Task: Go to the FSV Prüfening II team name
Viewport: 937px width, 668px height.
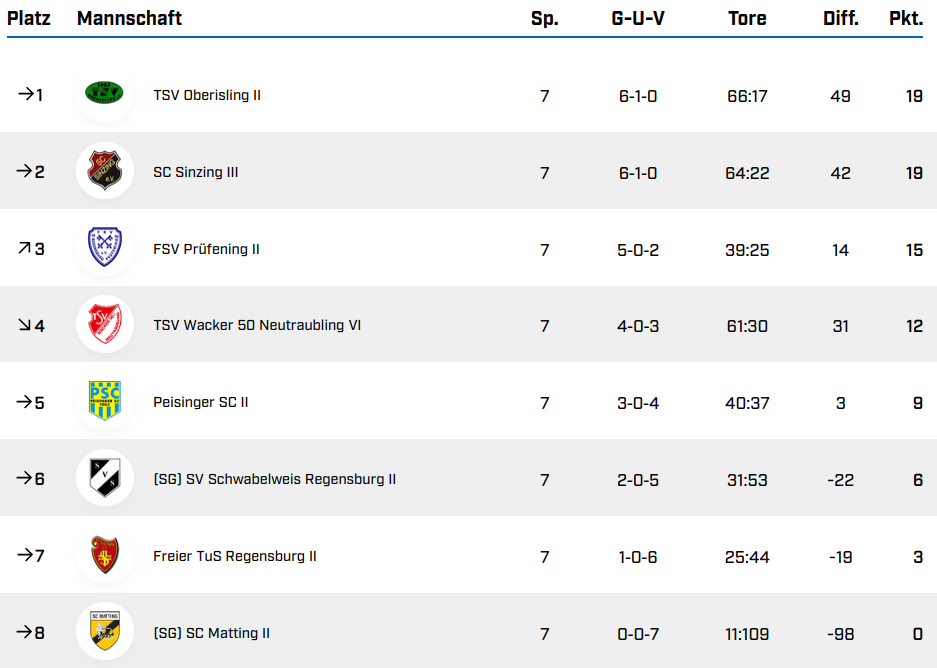Action: 206,249
